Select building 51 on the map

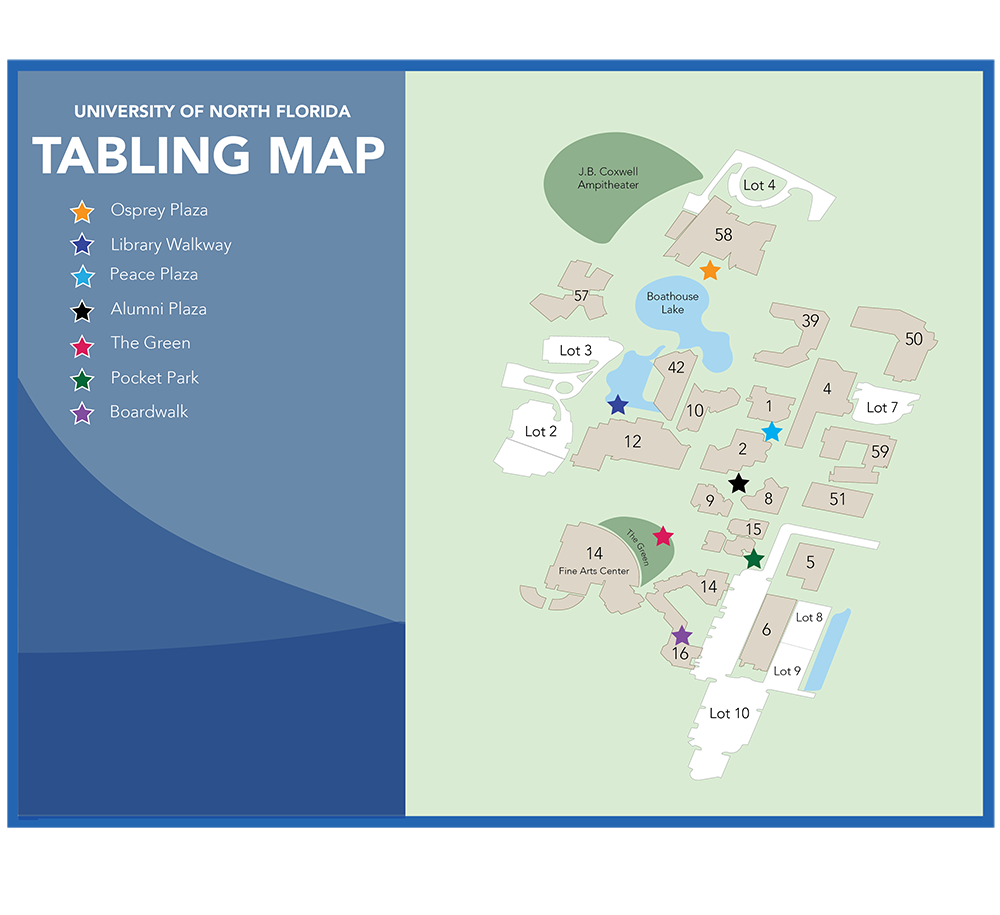tap(837, 499)
